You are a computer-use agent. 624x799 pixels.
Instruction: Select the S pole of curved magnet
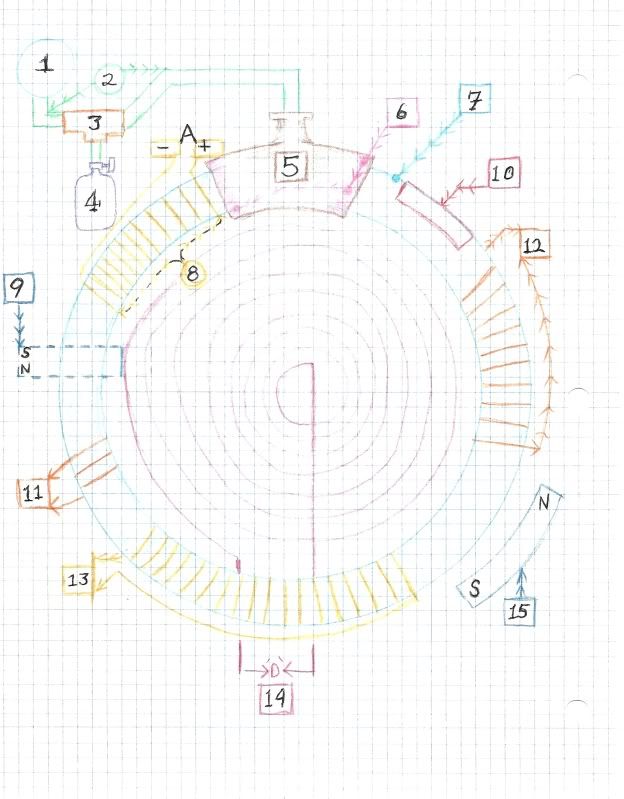[476, 590]
